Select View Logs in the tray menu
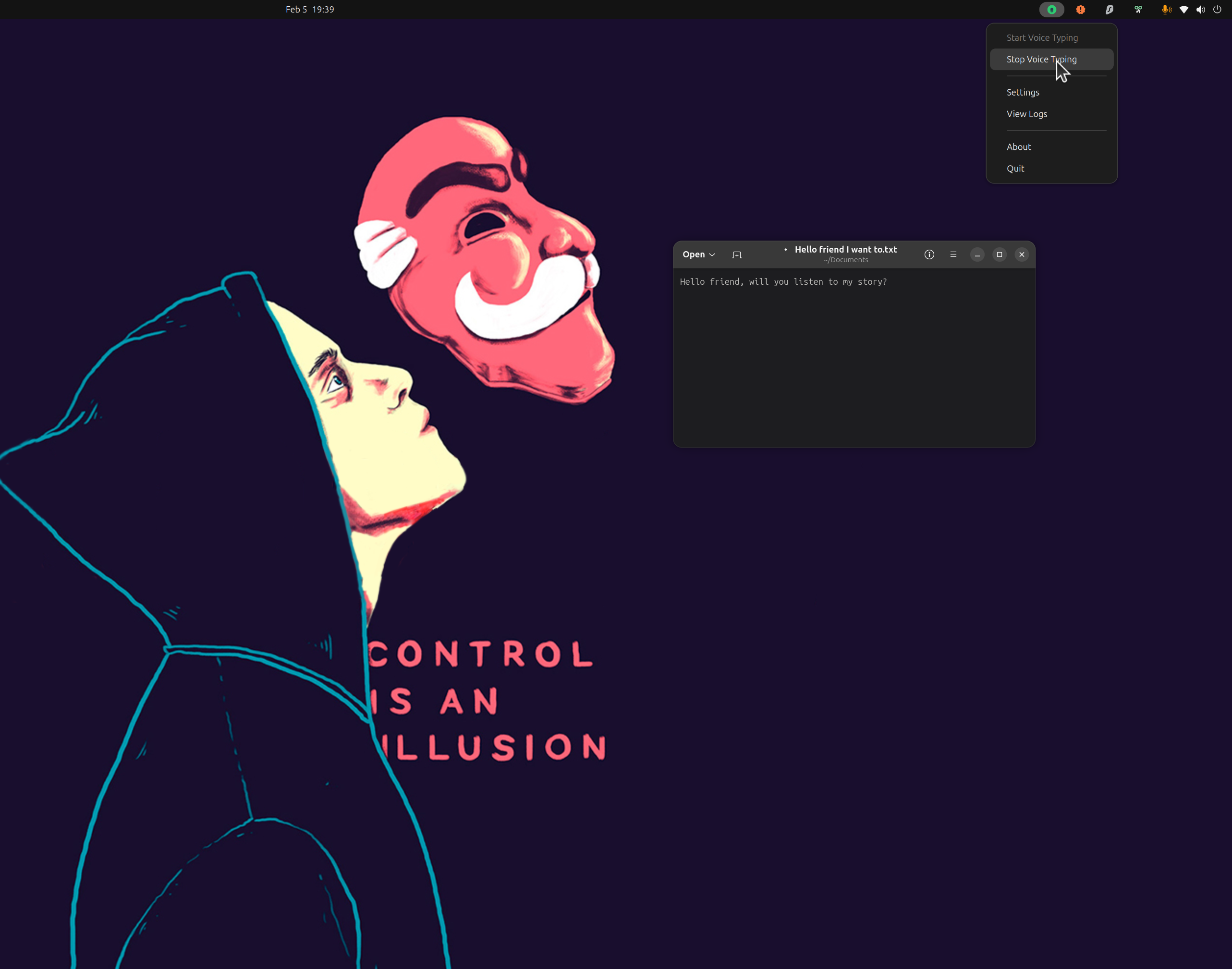Viewport: 1232px width, 969px height. click(1051, 113)
